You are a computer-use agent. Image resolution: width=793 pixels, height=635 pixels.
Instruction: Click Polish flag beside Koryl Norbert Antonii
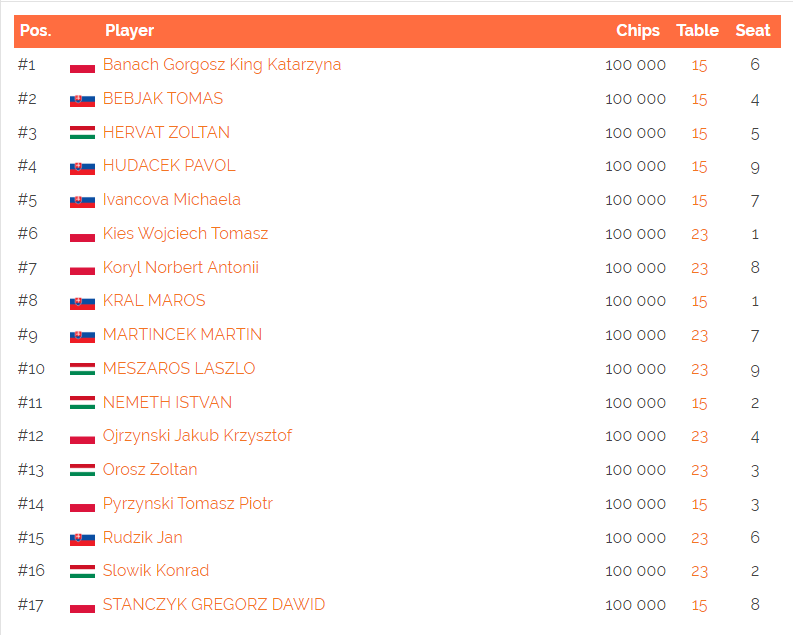coord(82,268)
